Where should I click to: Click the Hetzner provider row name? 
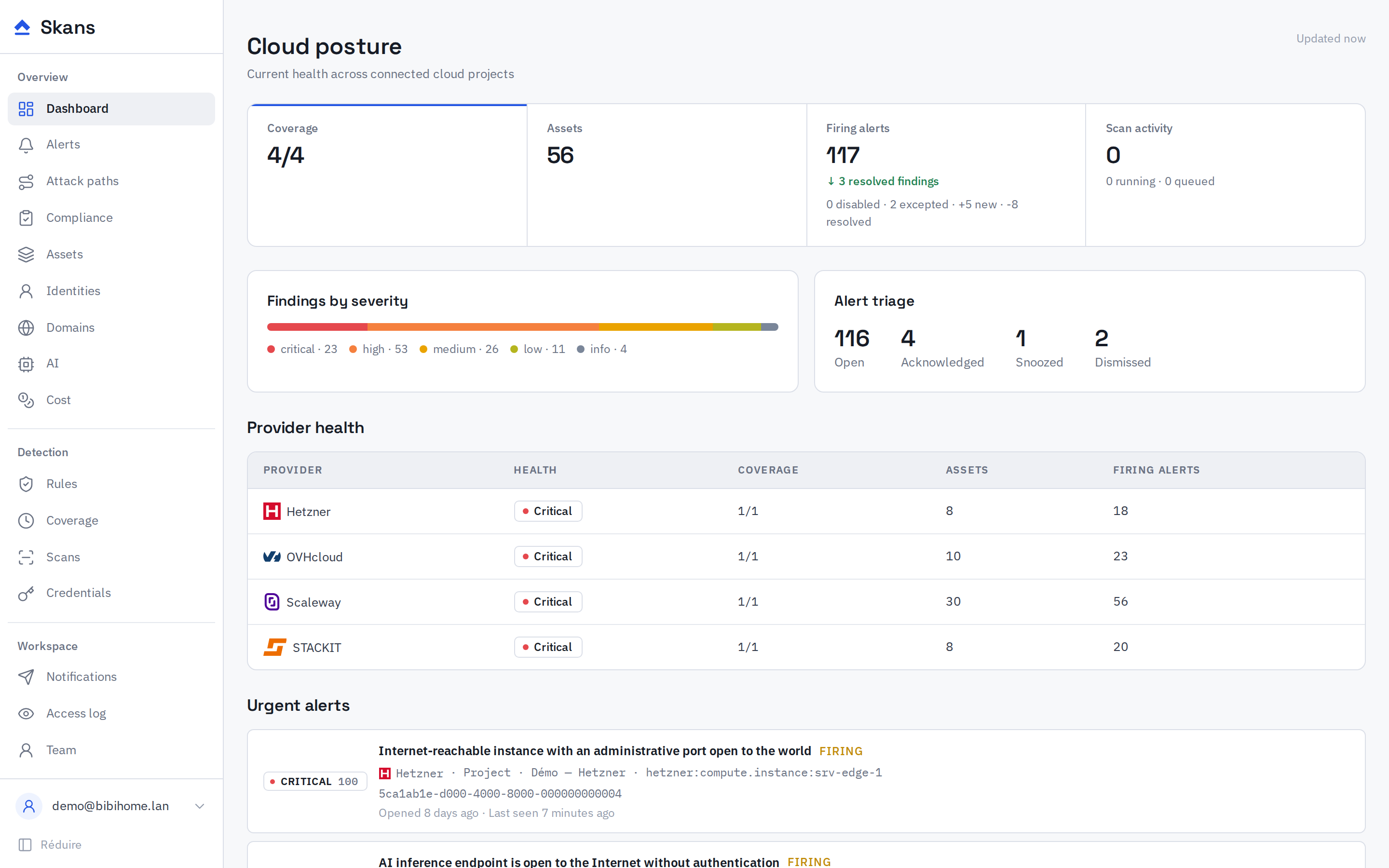(308, 512)
